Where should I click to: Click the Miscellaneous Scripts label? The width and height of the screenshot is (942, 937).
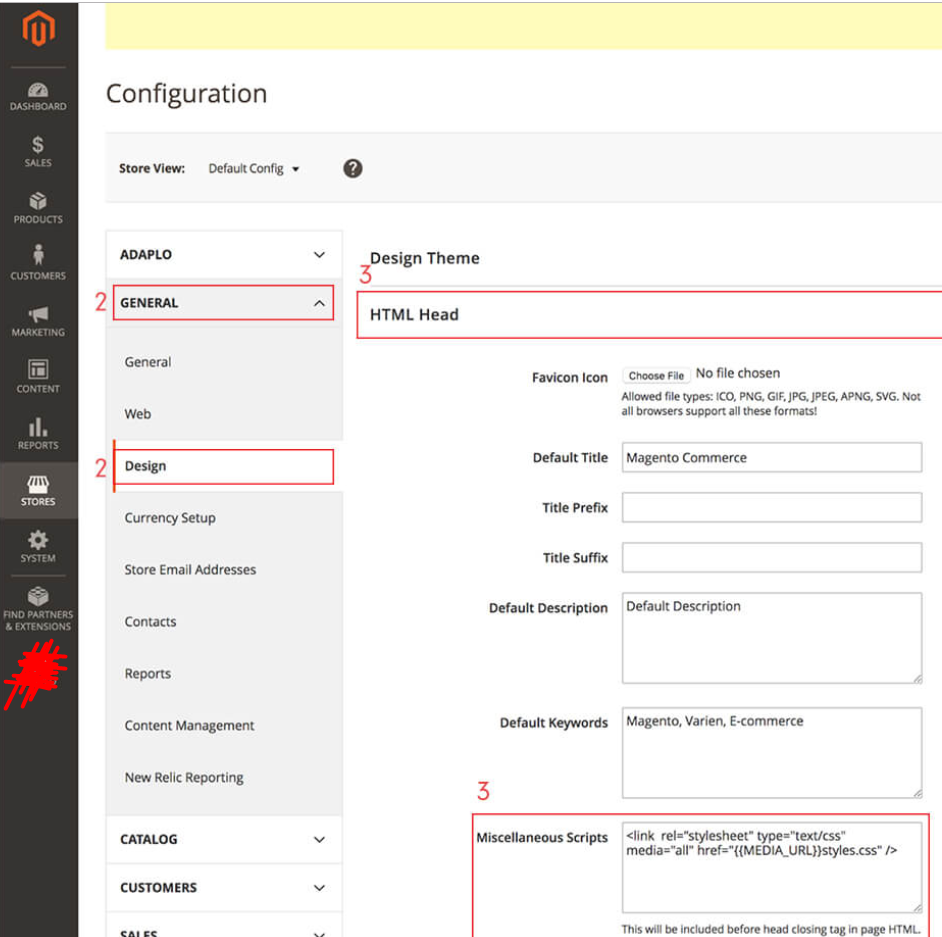point(542,837)
